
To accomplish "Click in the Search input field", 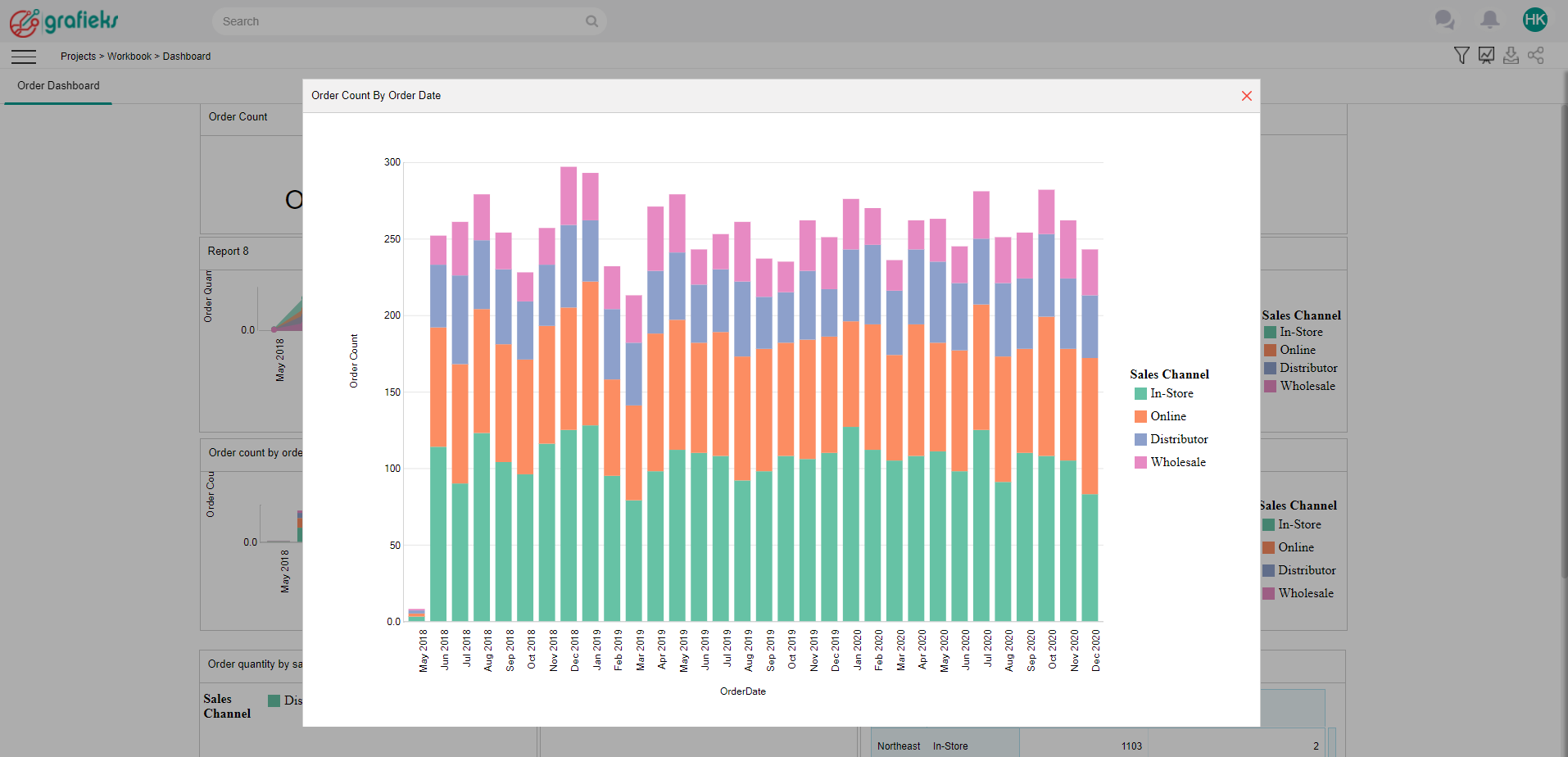I will [401, 21].
